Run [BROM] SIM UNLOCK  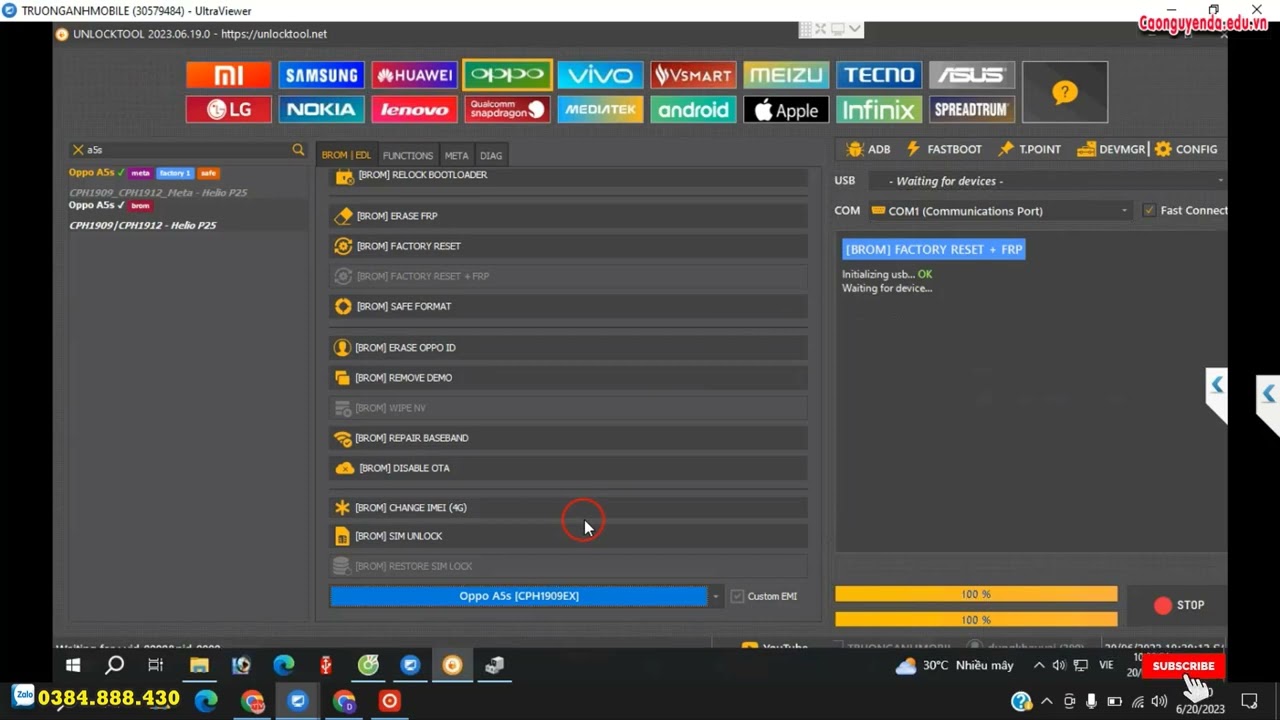(x=568, y=536)
